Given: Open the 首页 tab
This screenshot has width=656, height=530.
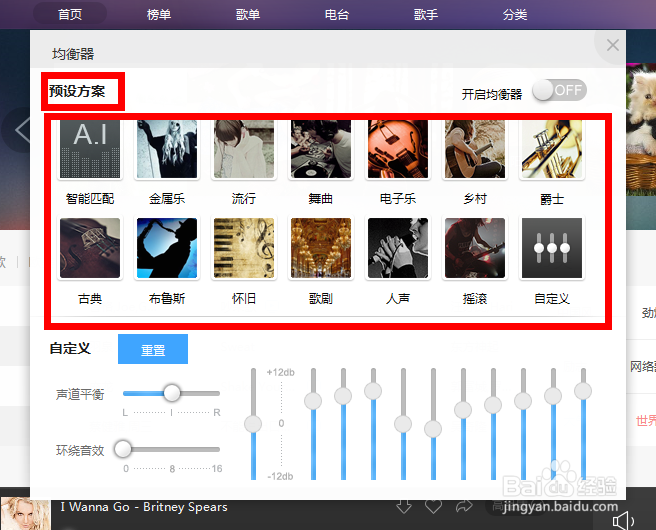Looking at the screenshot, I should pyautogui.click(x=70, y=15).
